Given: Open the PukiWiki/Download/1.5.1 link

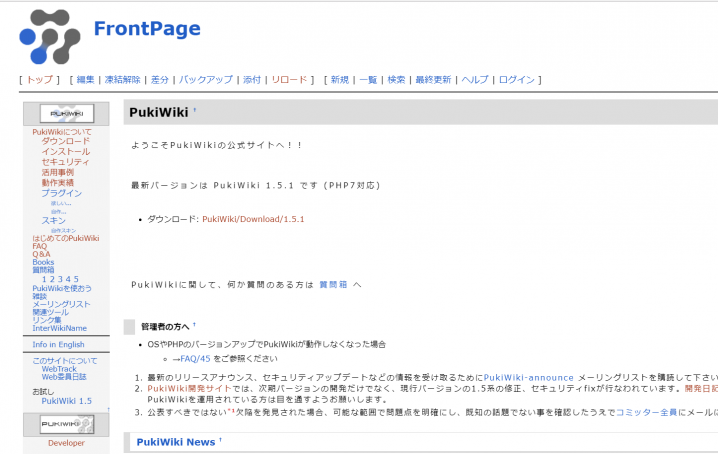Looking at the screenshot, I should click(x=253, y=219).
